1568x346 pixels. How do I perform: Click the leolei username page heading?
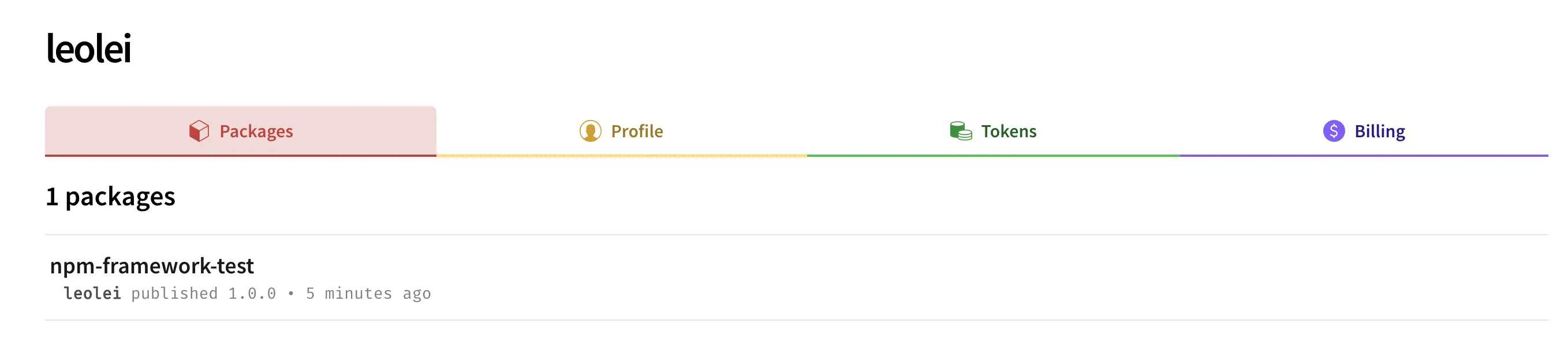(89, 48)
